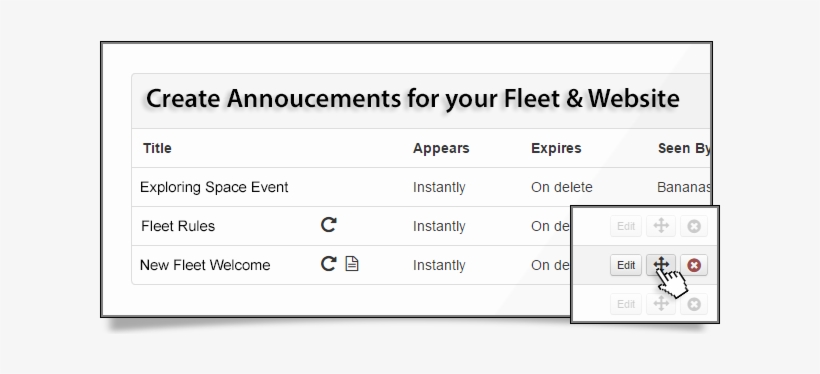Click the faded Edit button in top inset row

point(626,226)
